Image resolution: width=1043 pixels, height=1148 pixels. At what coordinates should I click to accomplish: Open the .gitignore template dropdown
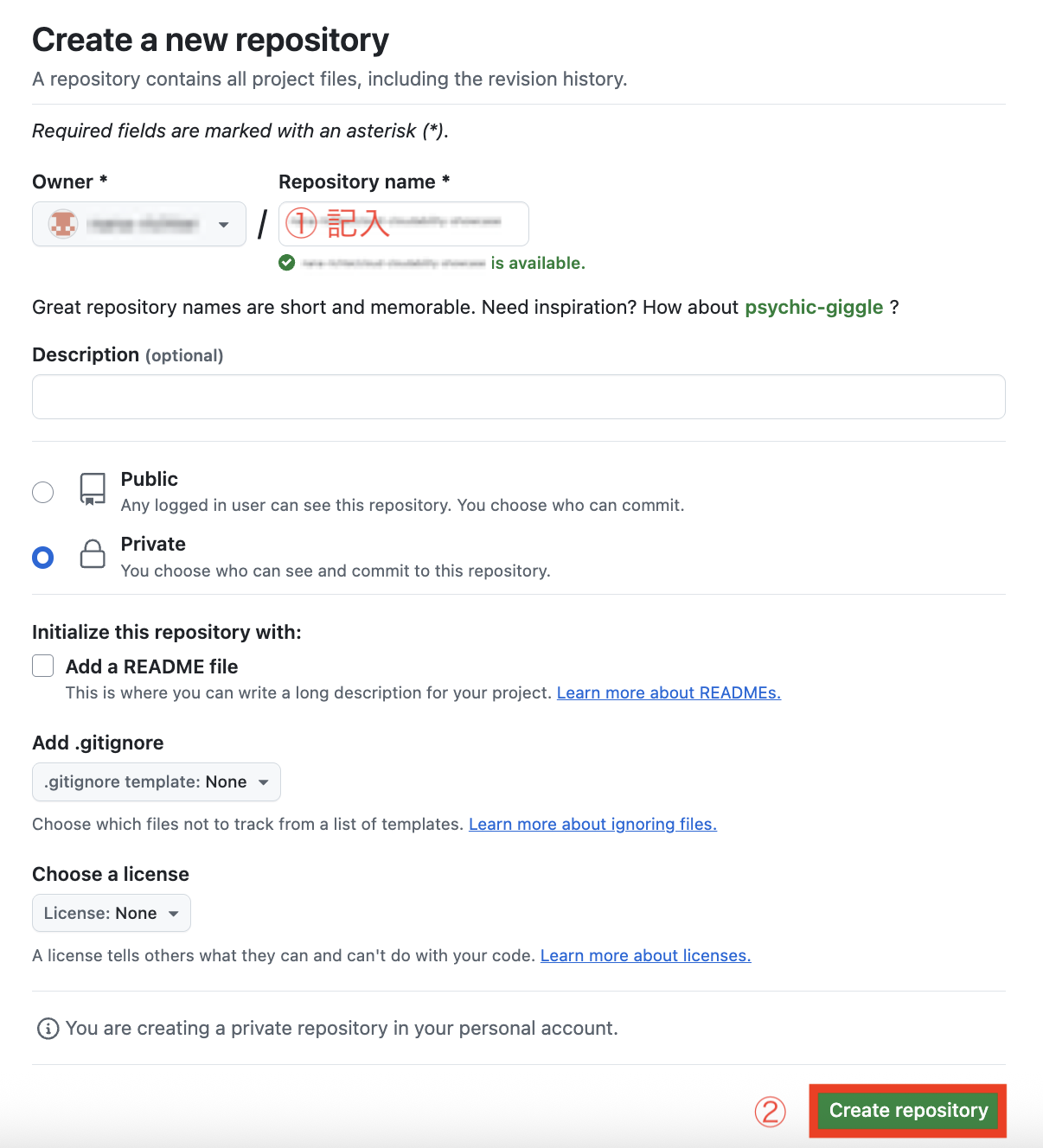point(156,781)
